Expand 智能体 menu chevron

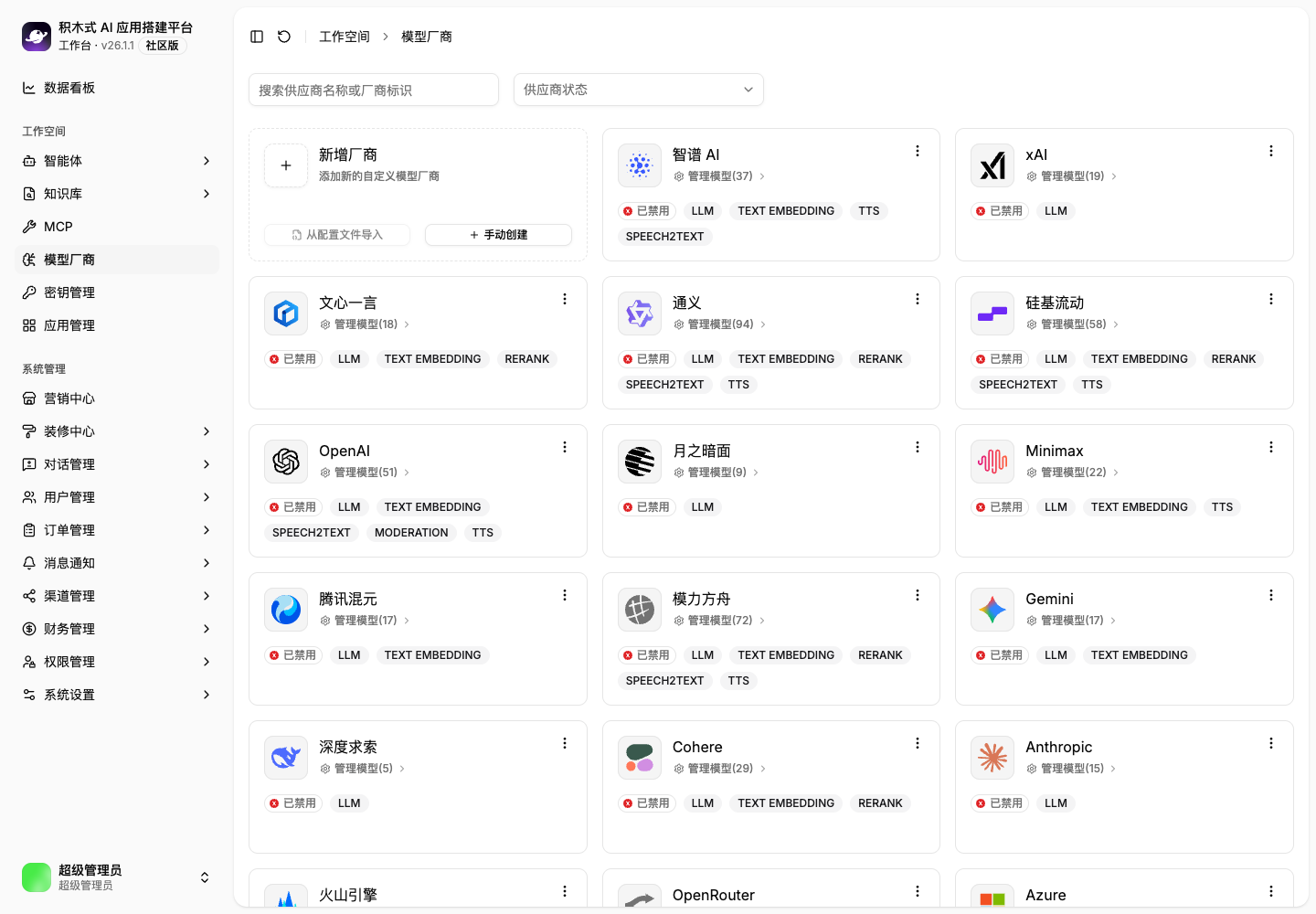point(207,161)
